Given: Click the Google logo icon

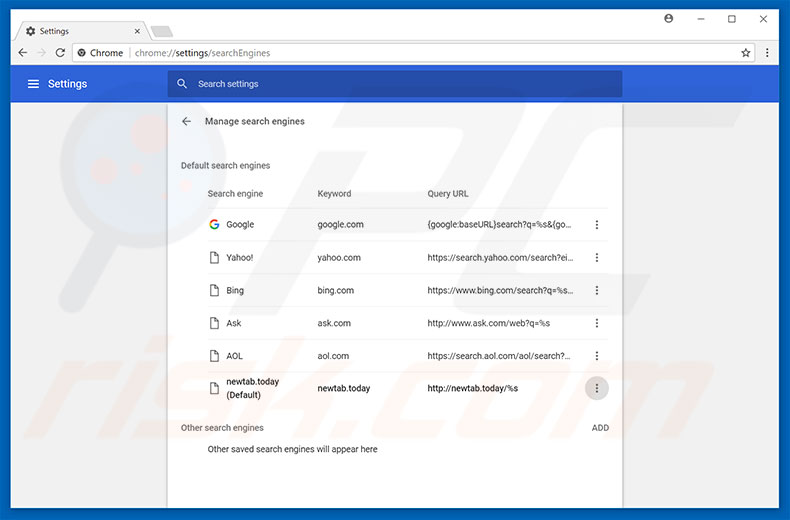Looking at the screenshot, I should (214, 225).
